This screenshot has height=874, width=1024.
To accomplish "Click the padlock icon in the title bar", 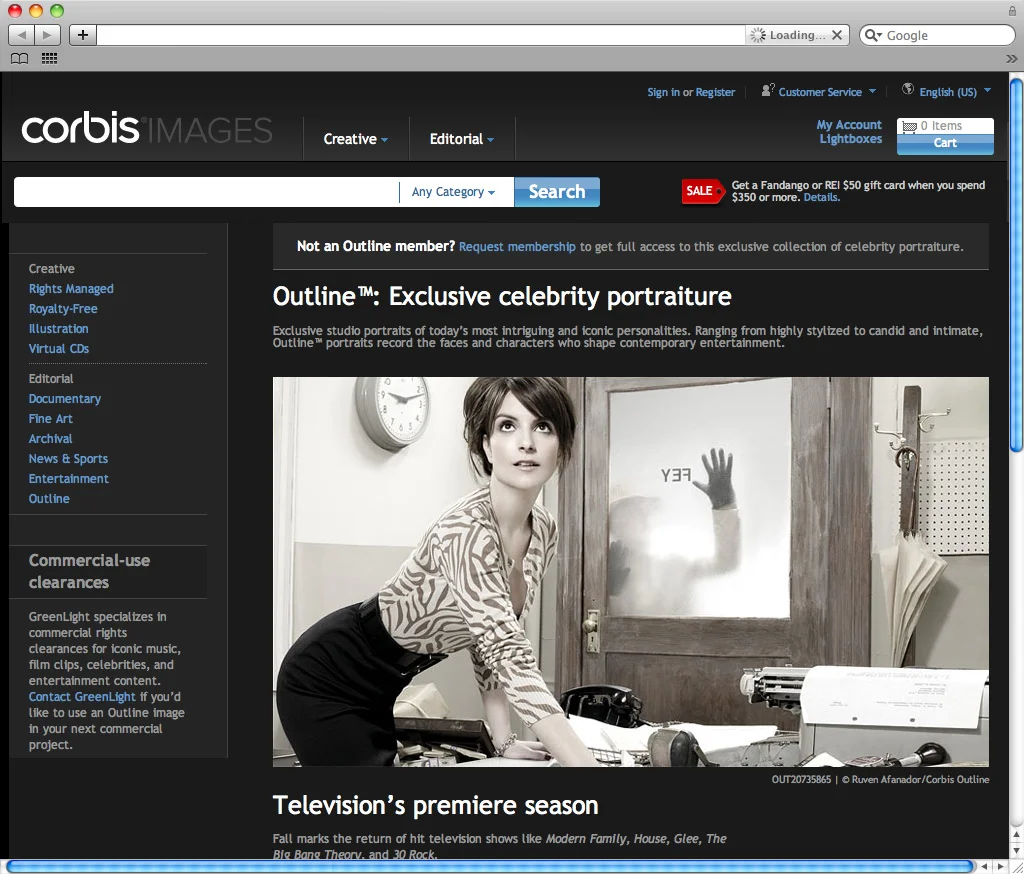I will point(1012,10).
